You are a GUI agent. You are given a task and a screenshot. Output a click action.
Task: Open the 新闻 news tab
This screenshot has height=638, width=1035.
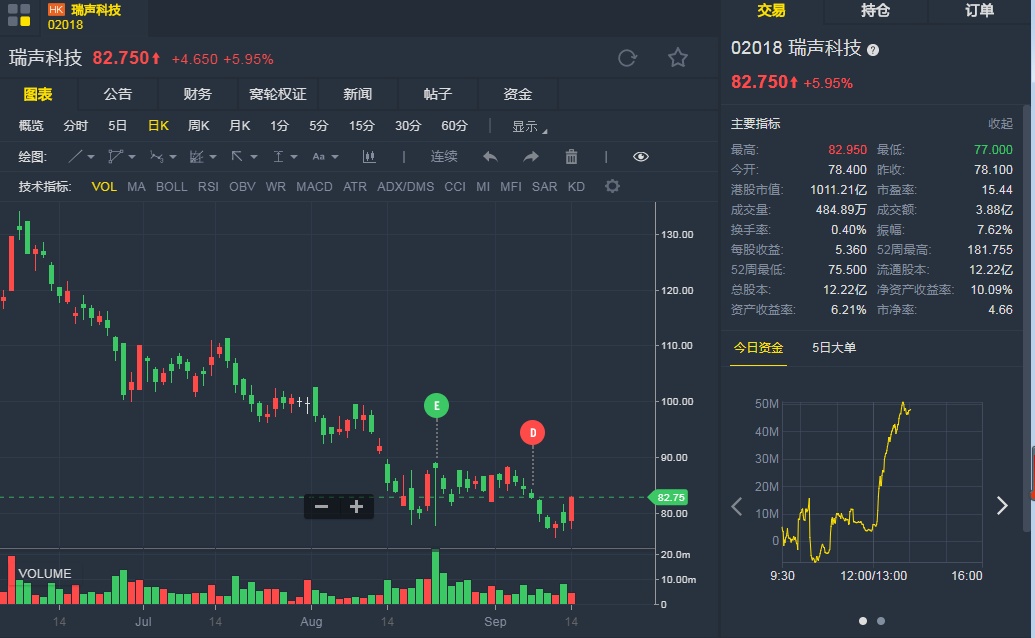(x=357, y=94)
